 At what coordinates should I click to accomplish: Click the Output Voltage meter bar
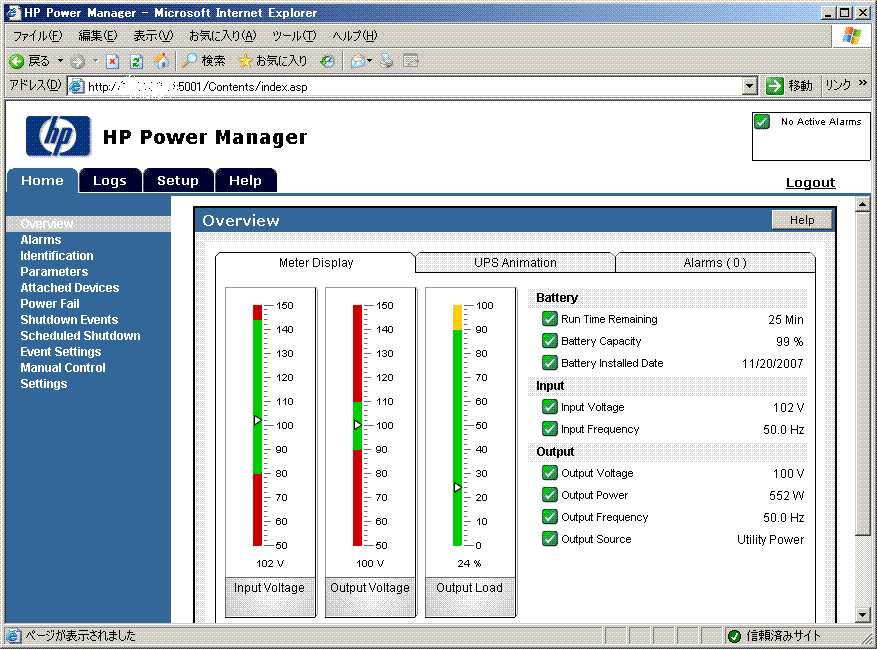point(357,425)
